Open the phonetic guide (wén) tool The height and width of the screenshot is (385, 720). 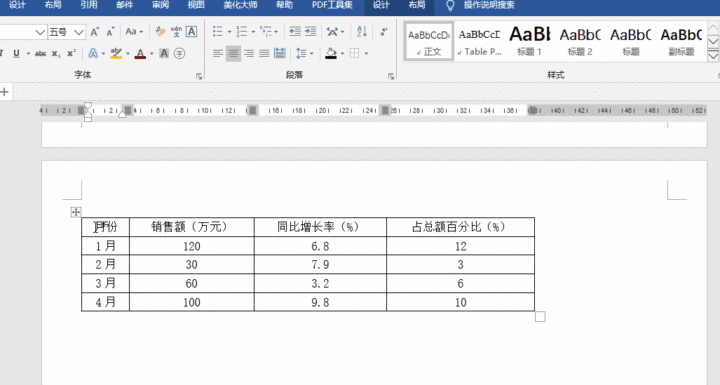[x=176, y=31]
